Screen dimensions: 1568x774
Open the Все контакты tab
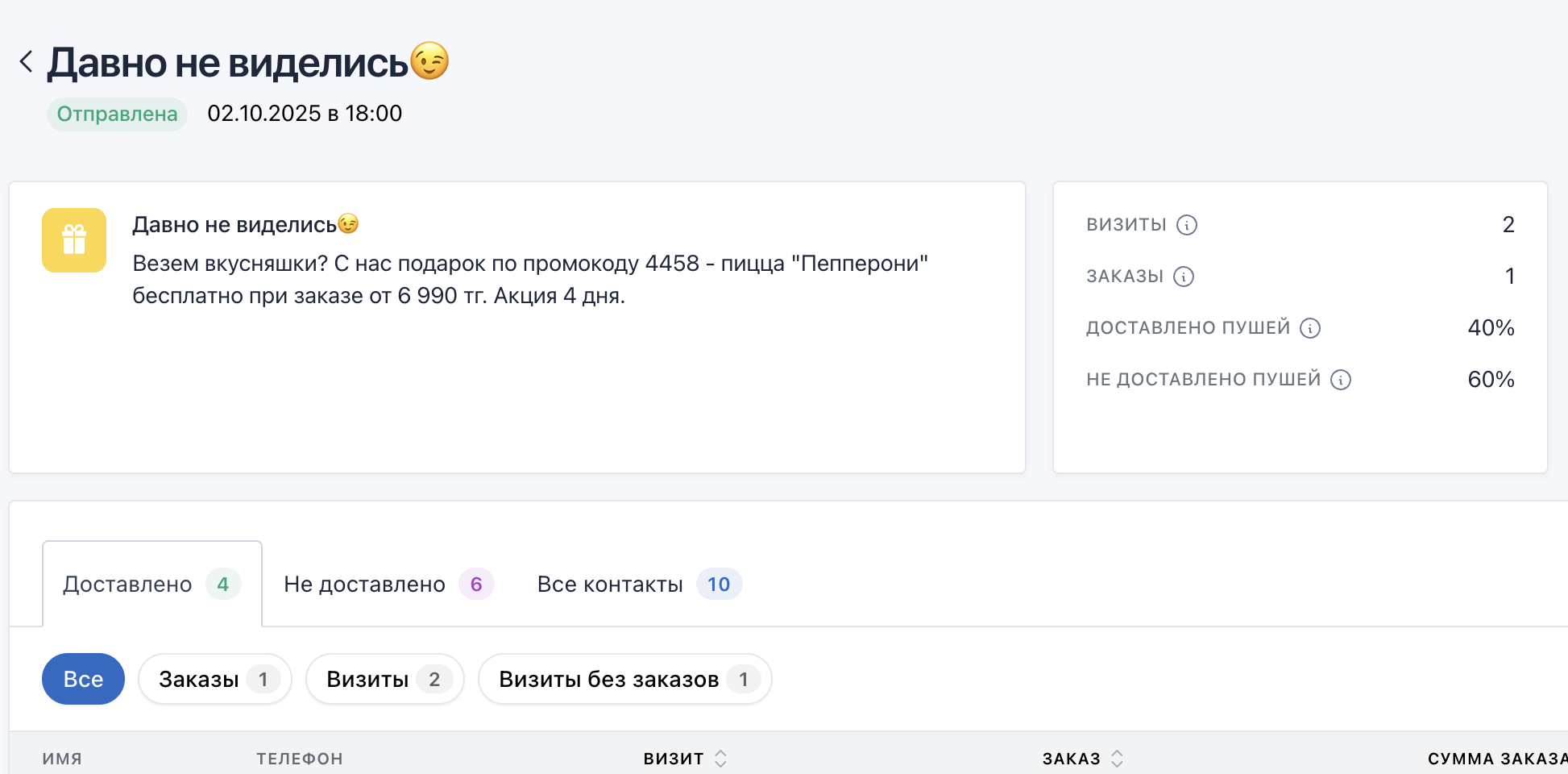click(638, 584)
